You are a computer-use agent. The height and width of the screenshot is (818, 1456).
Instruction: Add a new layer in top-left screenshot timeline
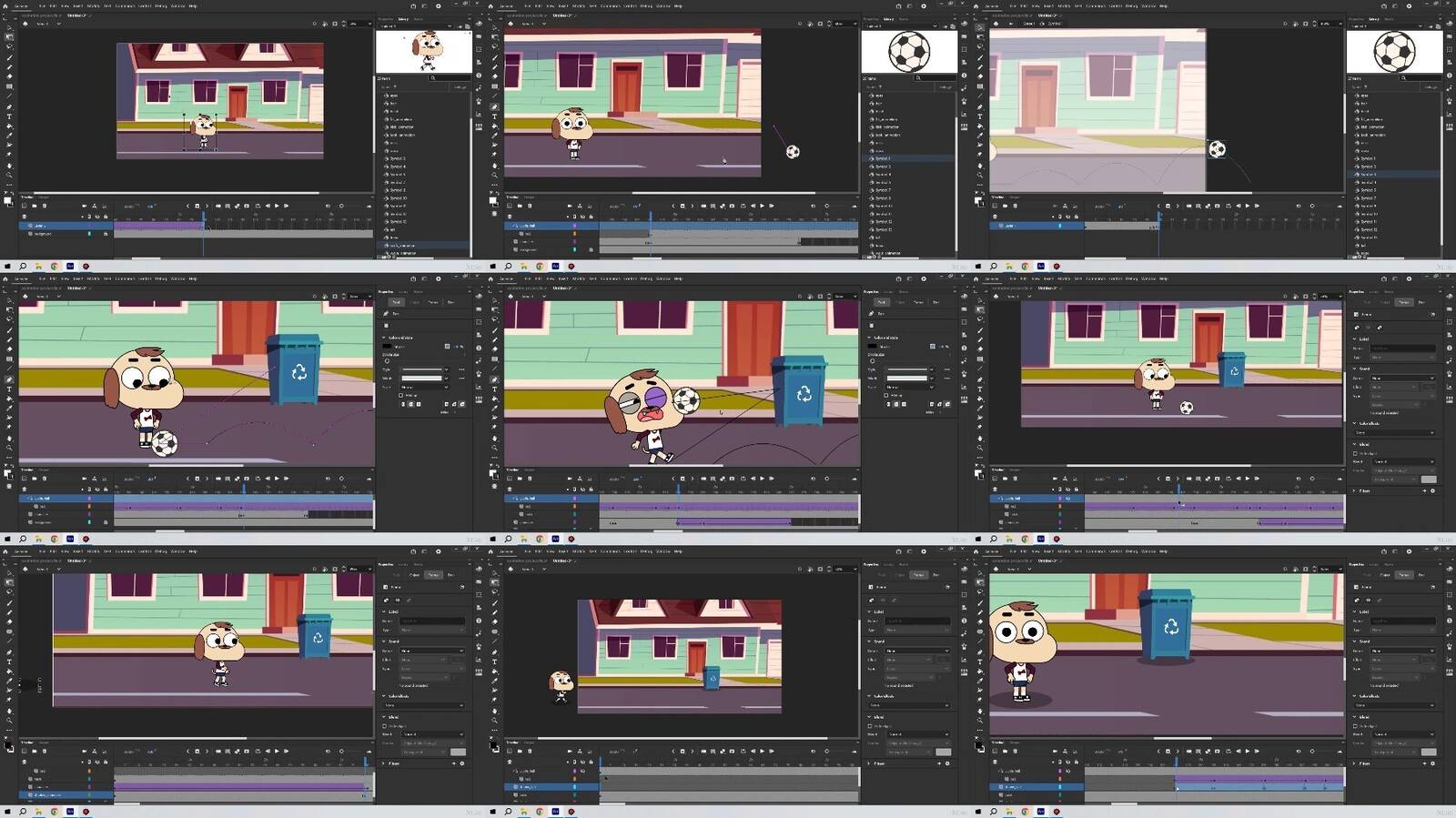[x=24, y=206]
